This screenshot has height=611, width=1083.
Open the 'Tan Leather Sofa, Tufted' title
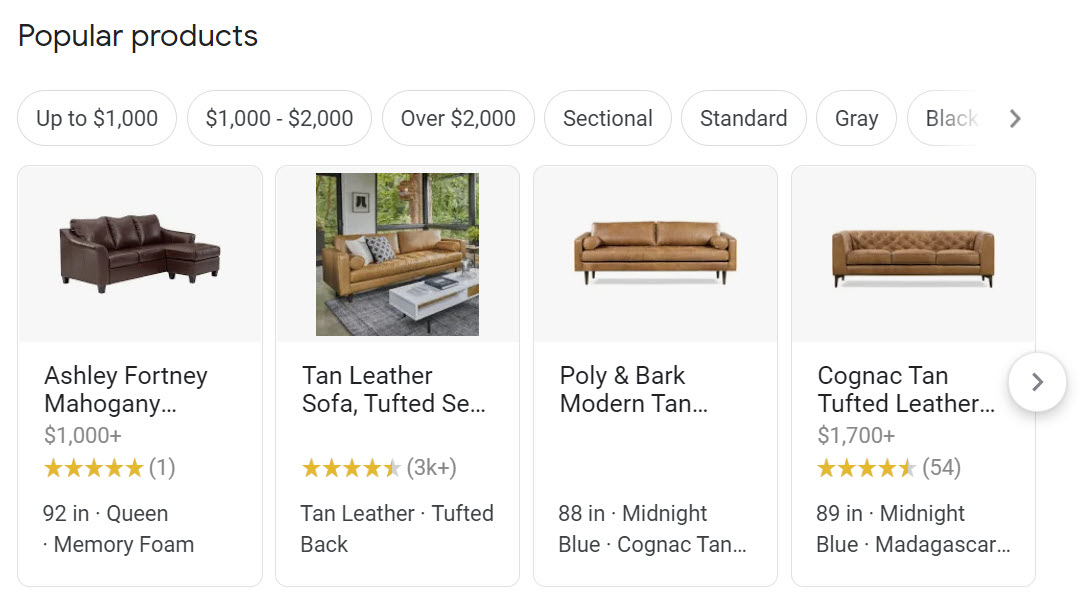[393, 390]
